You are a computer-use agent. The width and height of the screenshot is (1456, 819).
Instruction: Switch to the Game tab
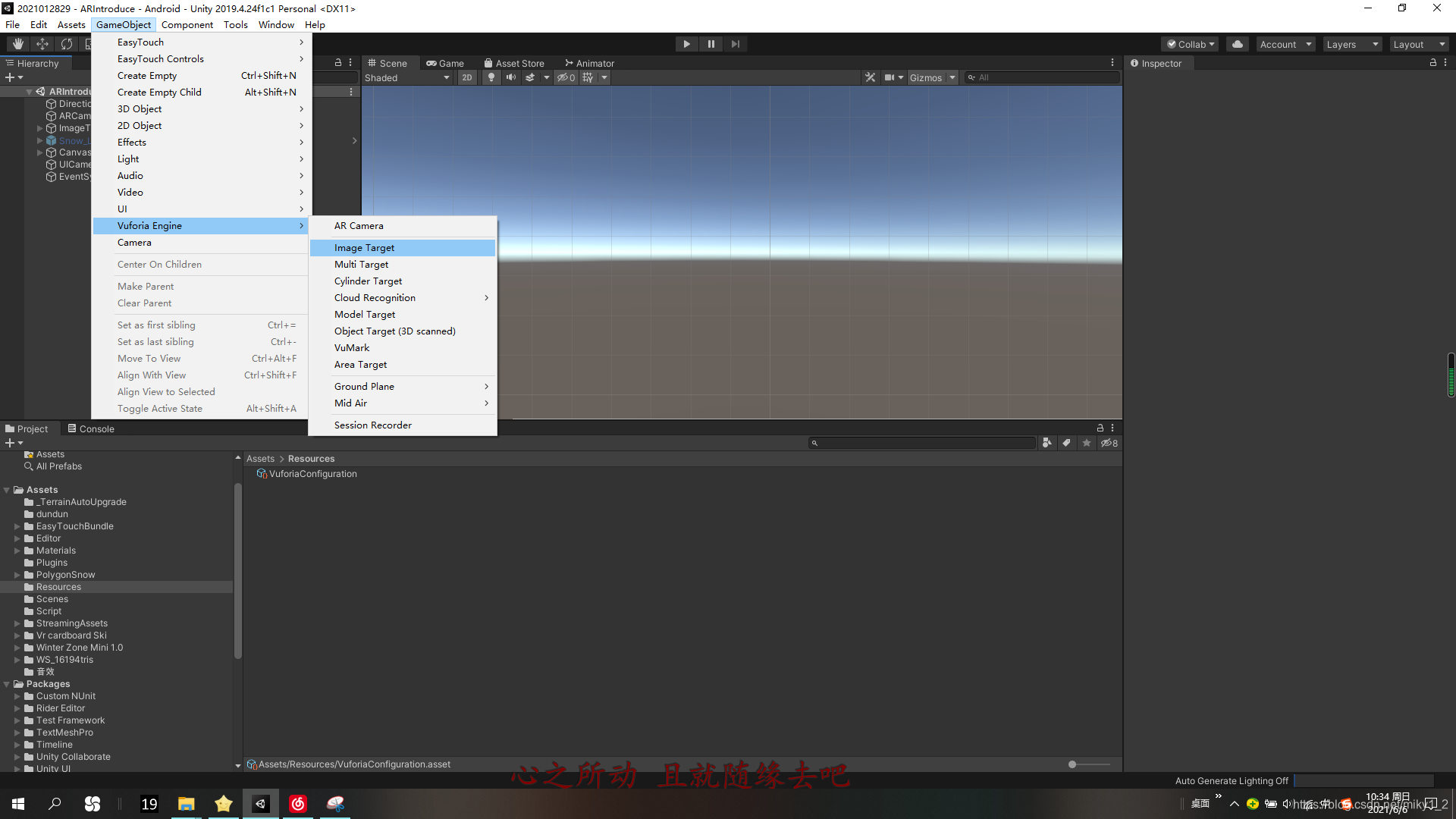pos(445,64)
